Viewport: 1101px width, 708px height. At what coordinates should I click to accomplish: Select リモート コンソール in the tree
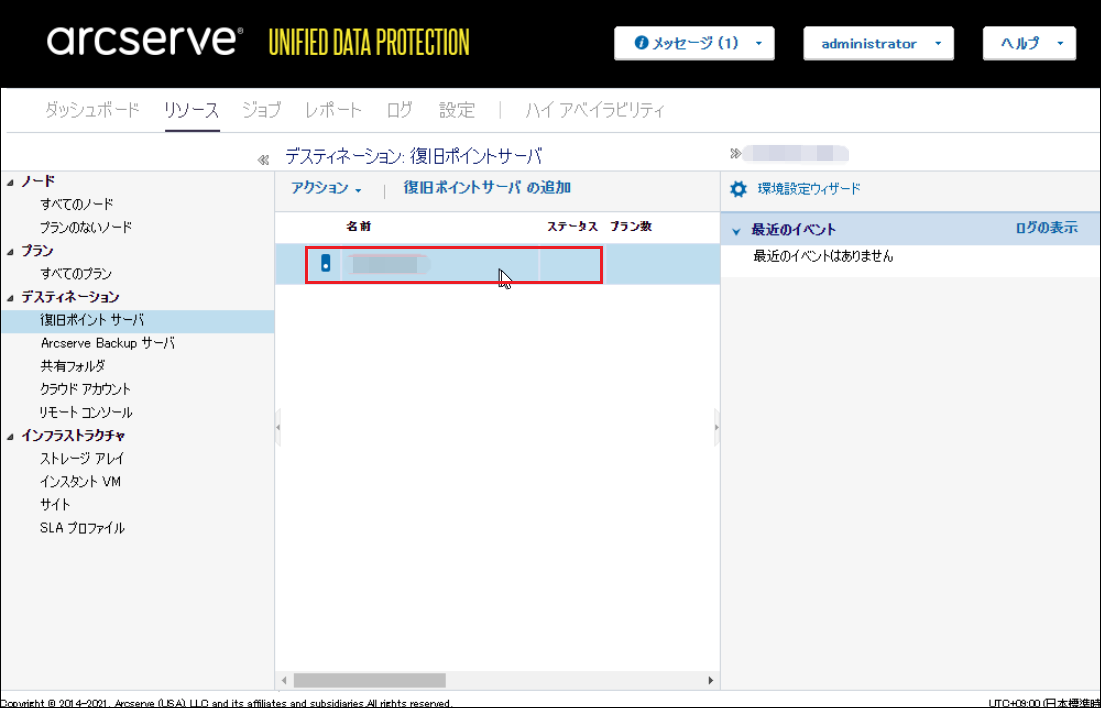pyautogui.click(x=86, y=412)
